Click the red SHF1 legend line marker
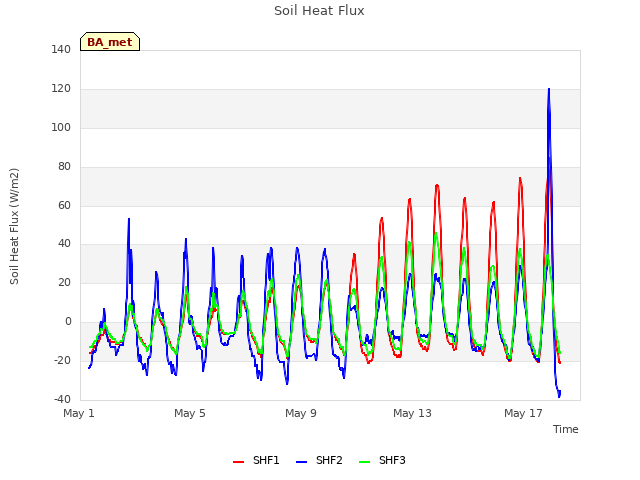 click(238, 462)
